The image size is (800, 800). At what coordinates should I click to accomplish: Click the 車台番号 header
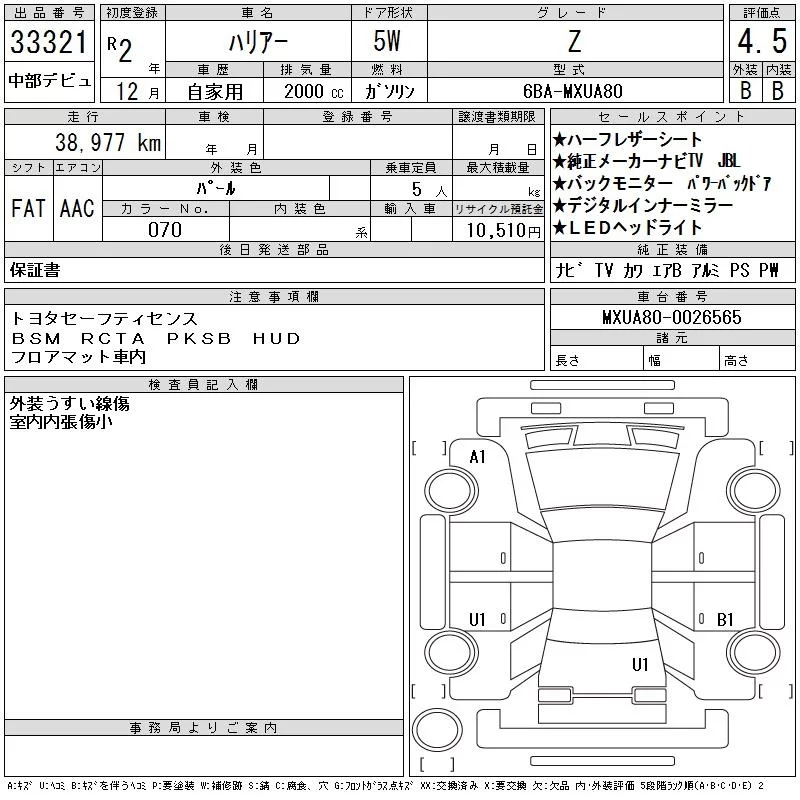672,296
